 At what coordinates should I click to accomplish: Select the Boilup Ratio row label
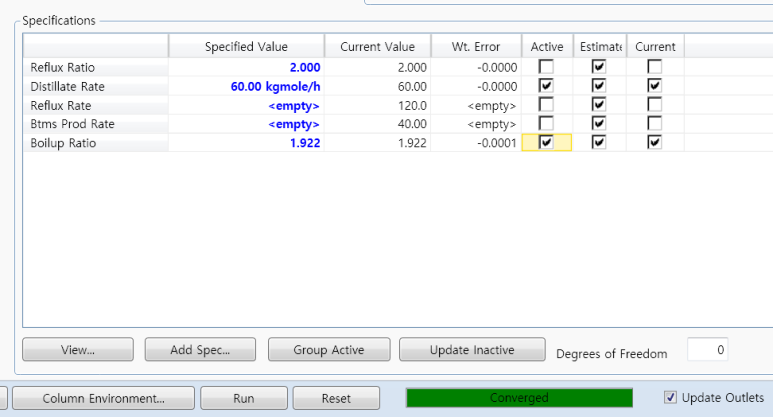(x=96, y=143)
